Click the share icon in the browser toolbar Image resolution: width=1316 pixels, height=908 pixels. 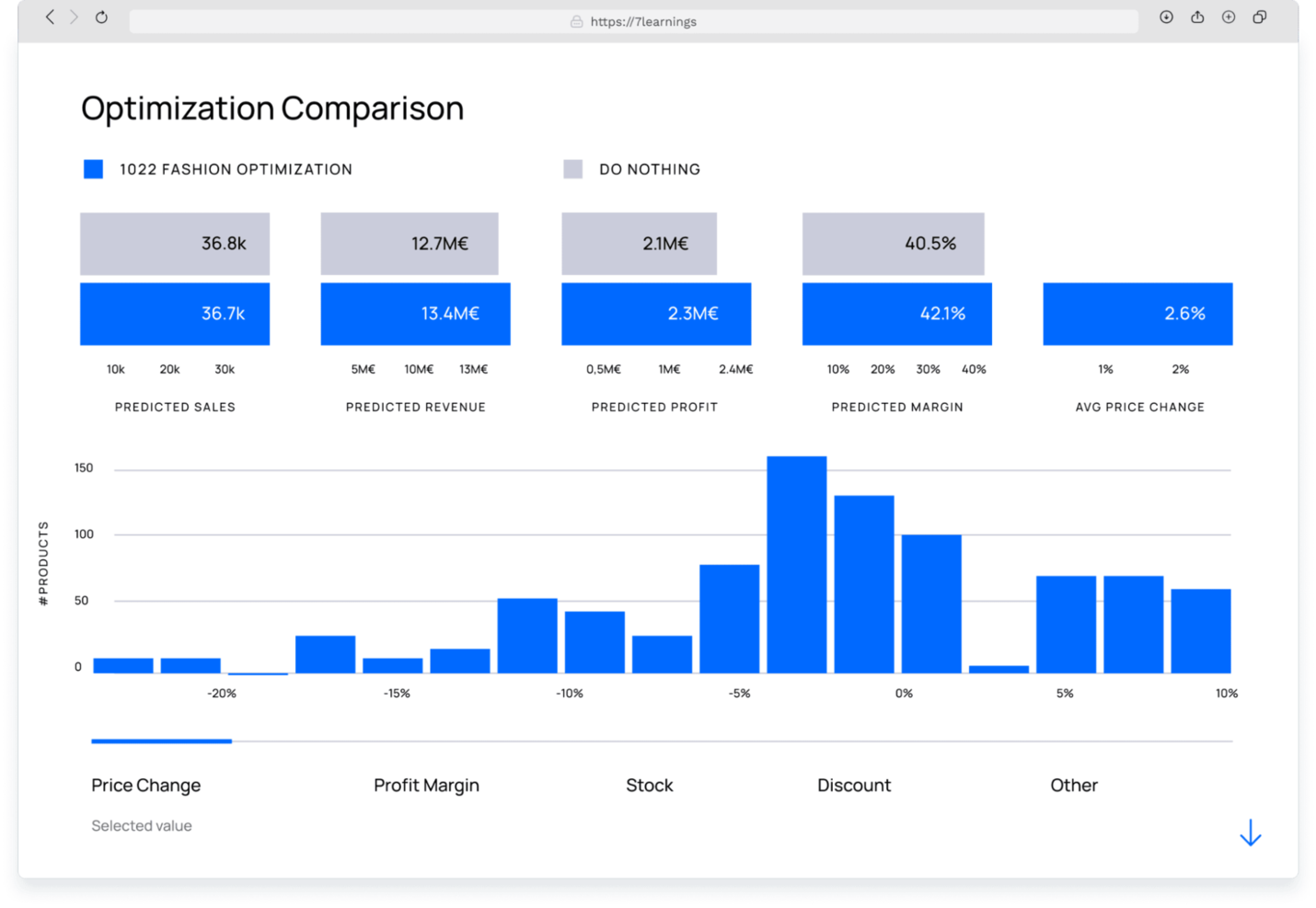click(1197, 17)
